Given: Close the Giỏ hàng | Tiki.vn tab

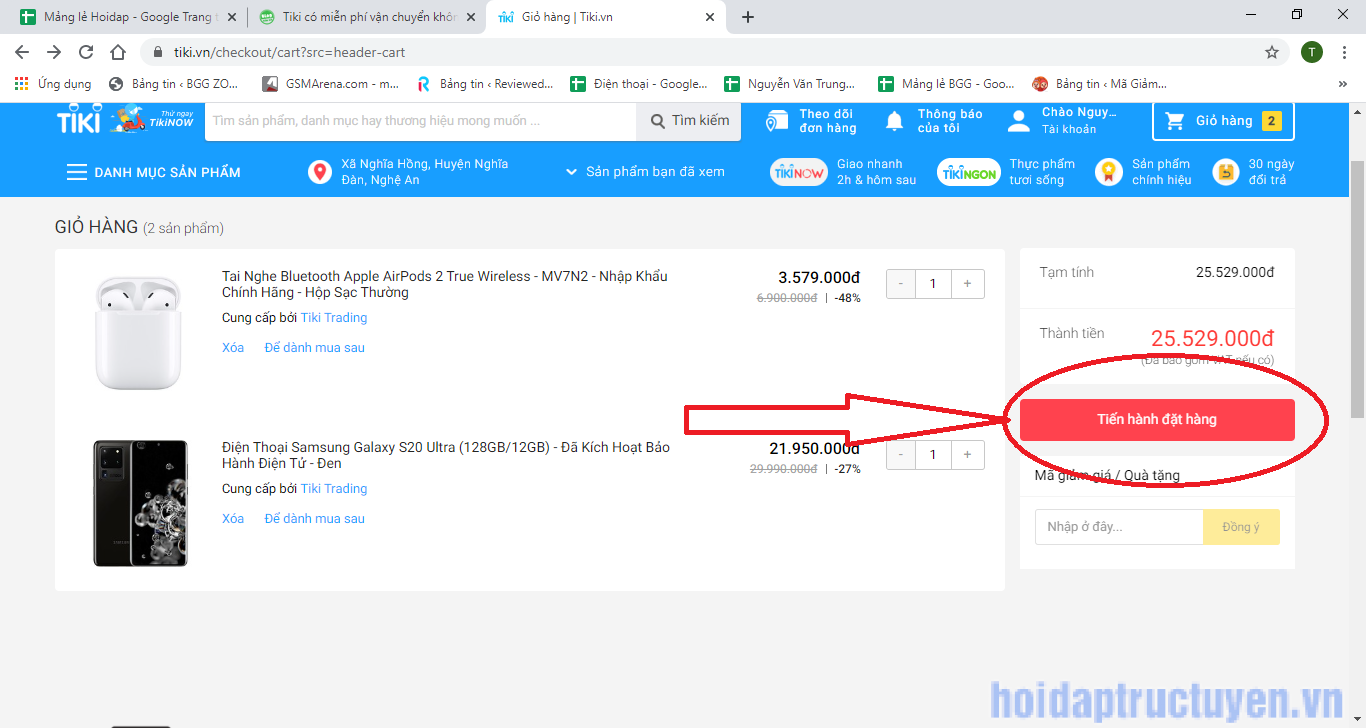Looking at the screenshot, I should click(710, 17).
